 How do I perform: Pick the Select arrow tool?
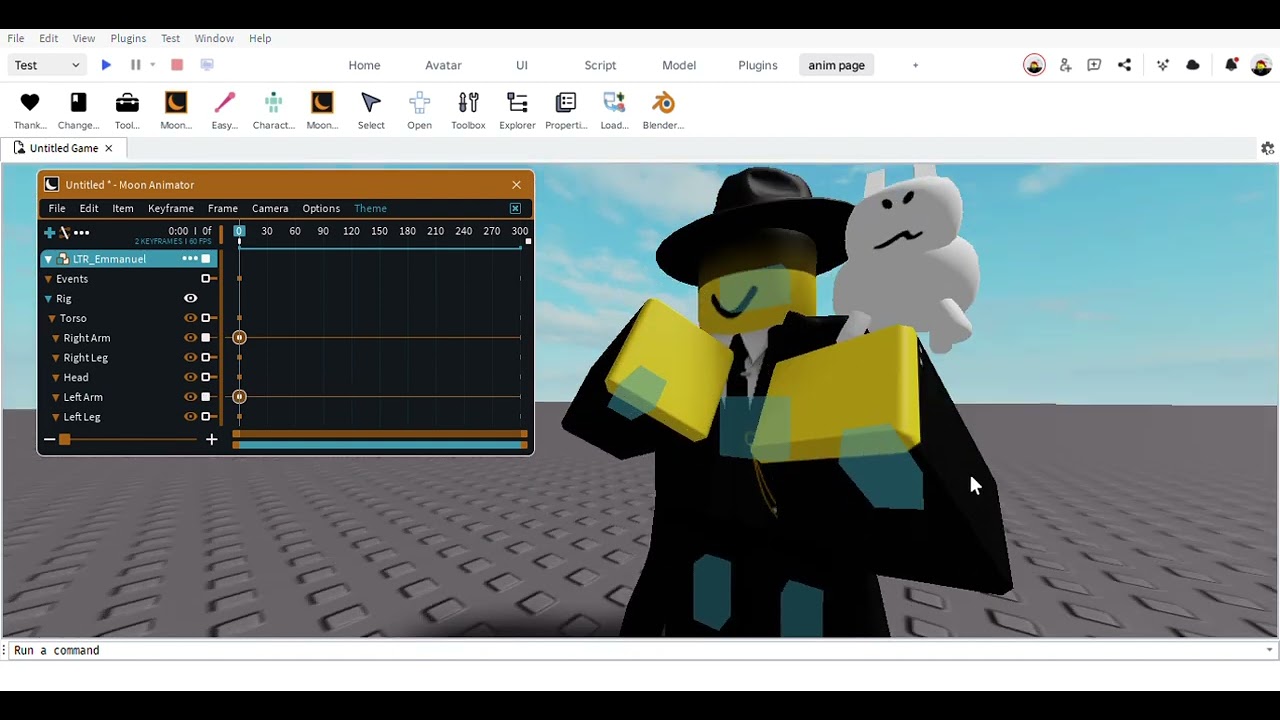(x=371, y=103)
